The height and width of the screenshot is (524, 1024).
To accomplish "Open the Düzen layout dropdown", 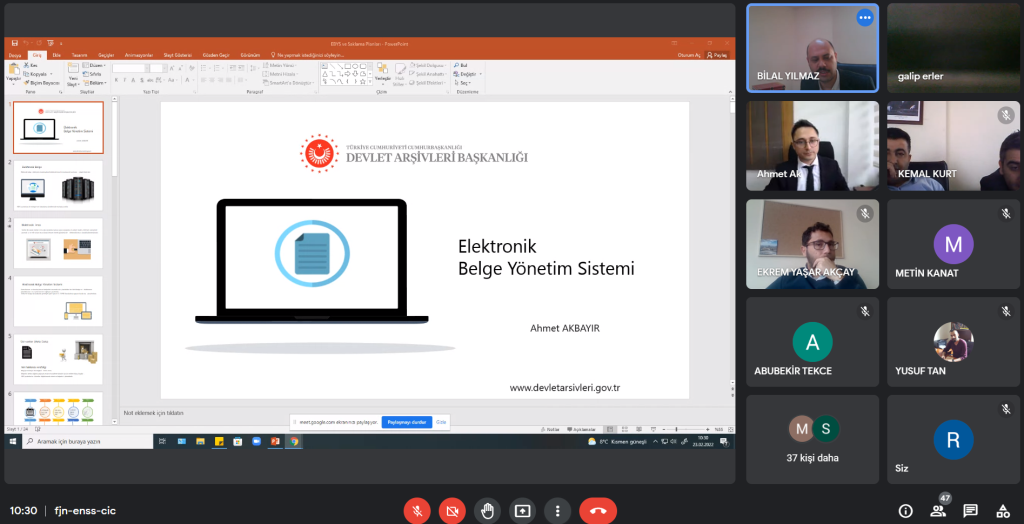I will [96, 65].
